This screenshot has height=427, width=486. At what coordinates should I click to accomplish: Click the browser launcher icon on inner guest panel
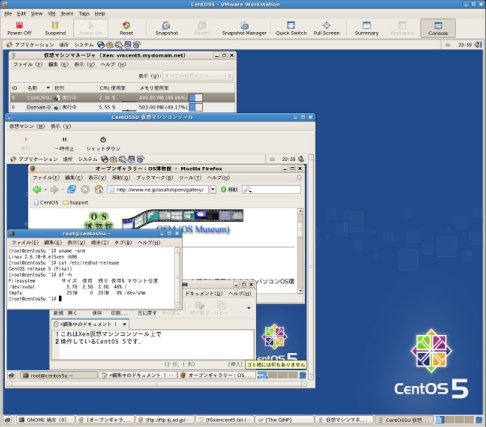pos(105,159)
